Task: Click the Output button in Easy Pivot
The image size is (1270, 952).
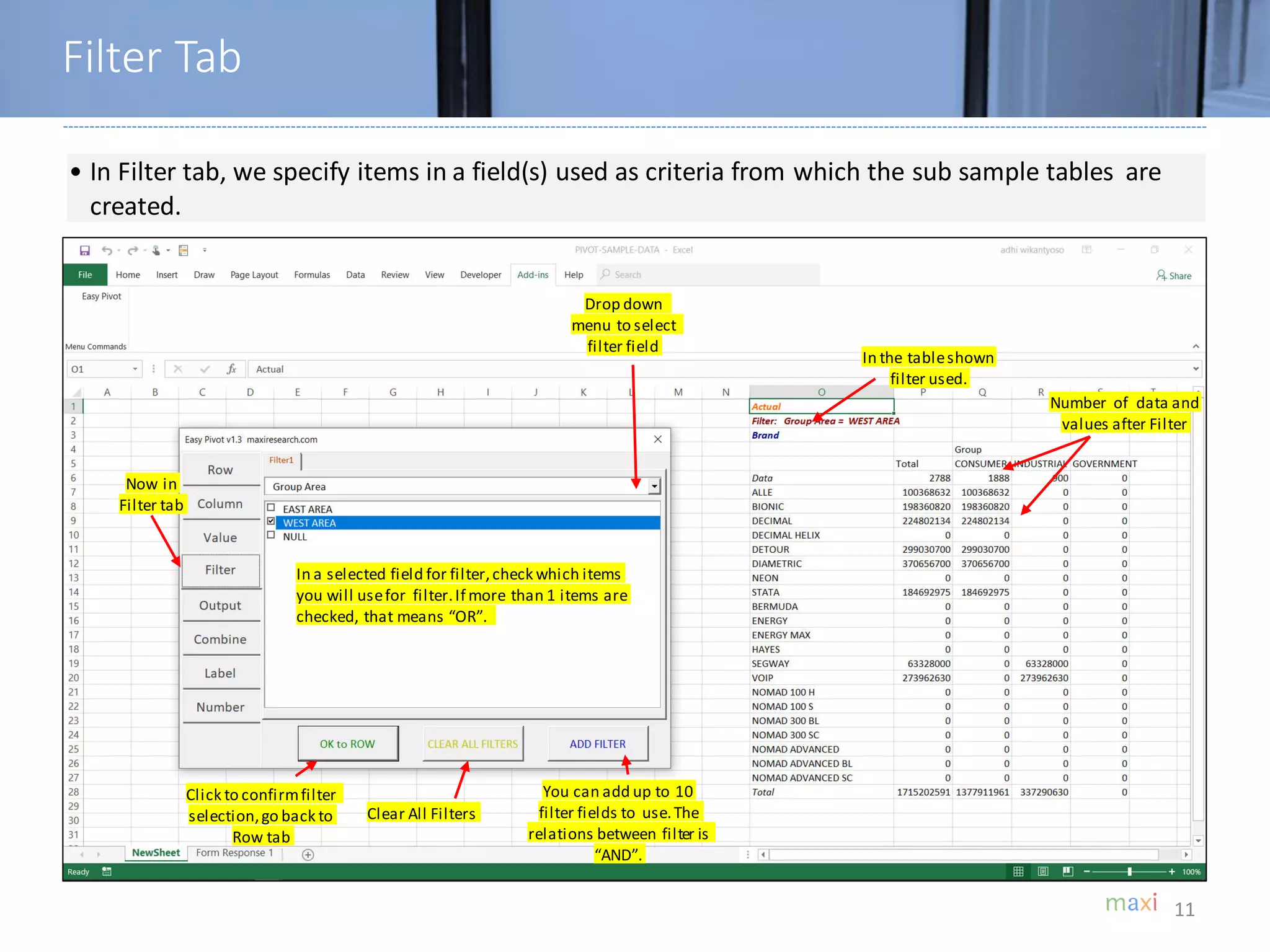Action: (x=220, y=606)
